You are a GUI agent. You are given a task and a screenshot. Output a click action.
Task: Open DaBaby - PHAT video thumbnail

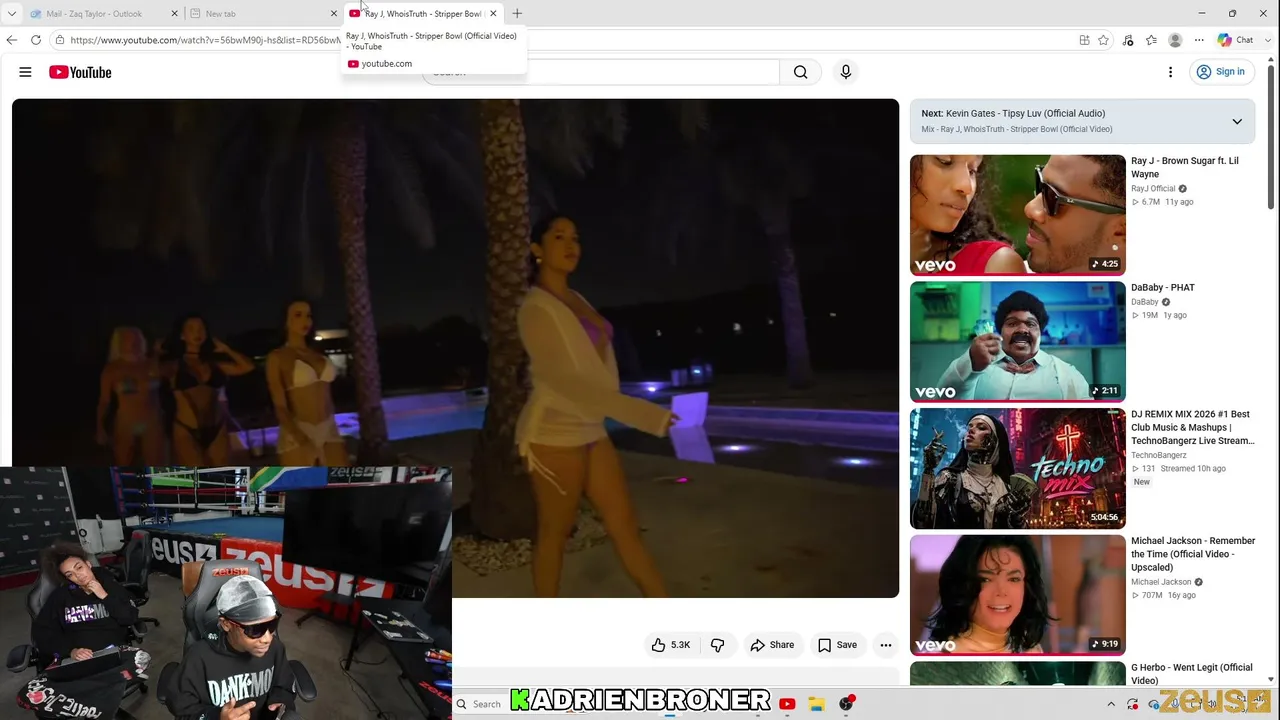click(1018, 342)
